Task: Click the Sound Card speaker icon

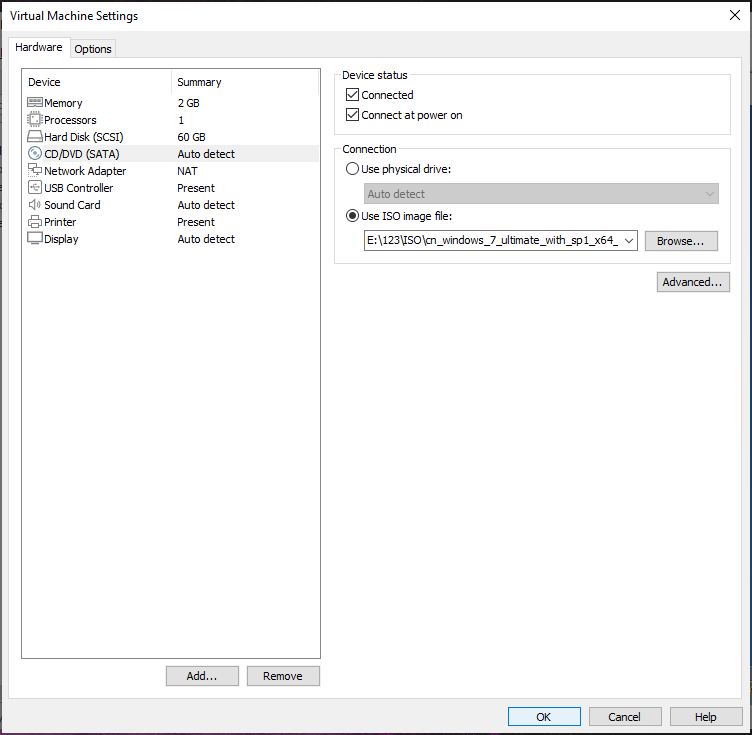Action: (x=35, y=205)
